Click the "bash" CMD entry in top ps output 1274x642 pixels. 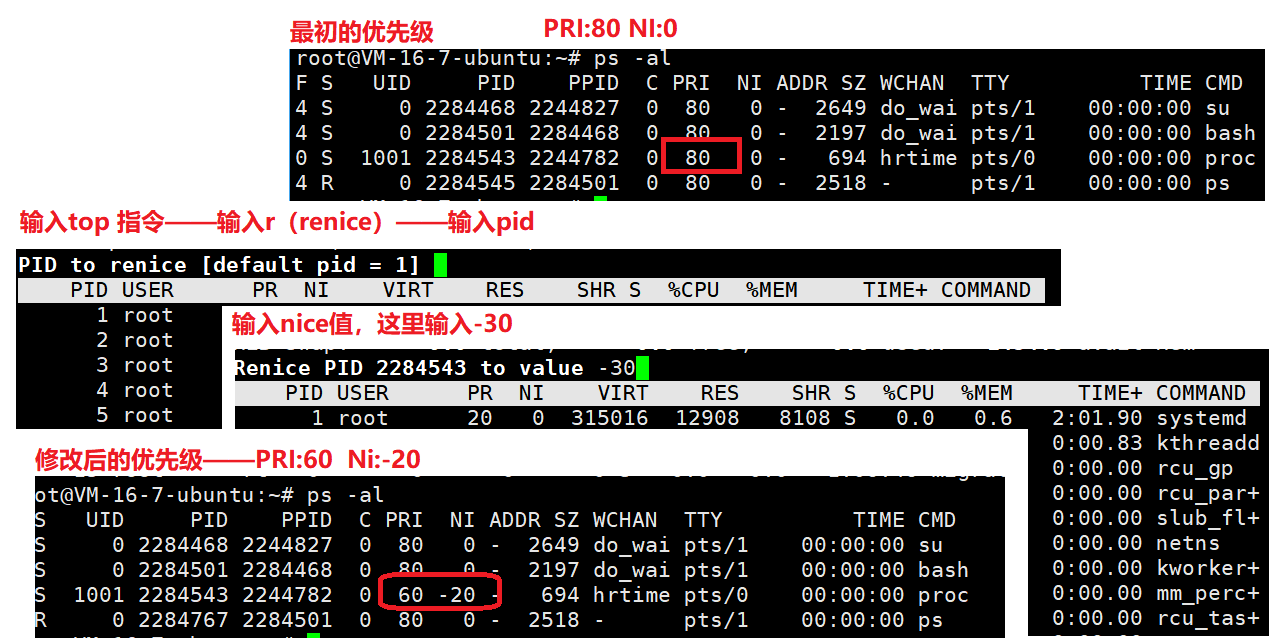[1230, 133]
